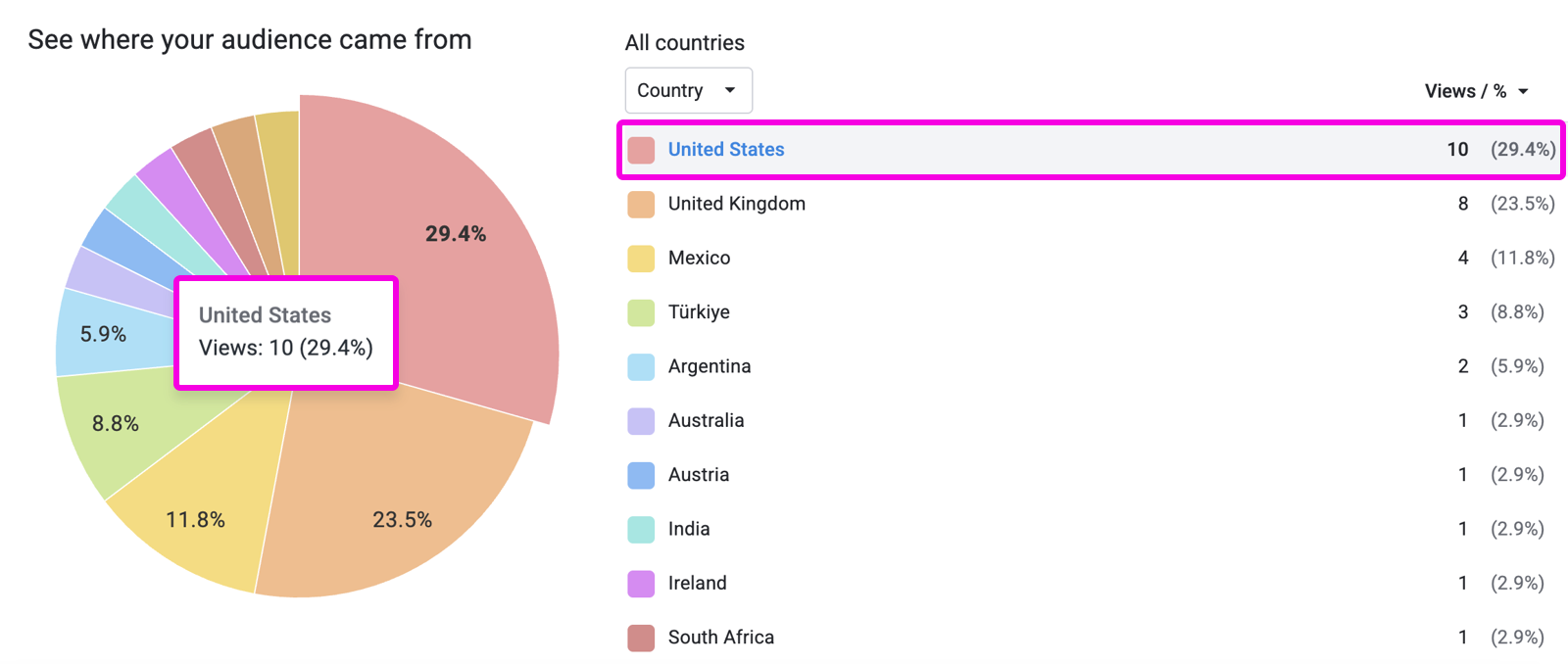The width and height of the screenshot is (1568, 664).
Task: Open the Country dropdown
Action: (x=688, y=90)
